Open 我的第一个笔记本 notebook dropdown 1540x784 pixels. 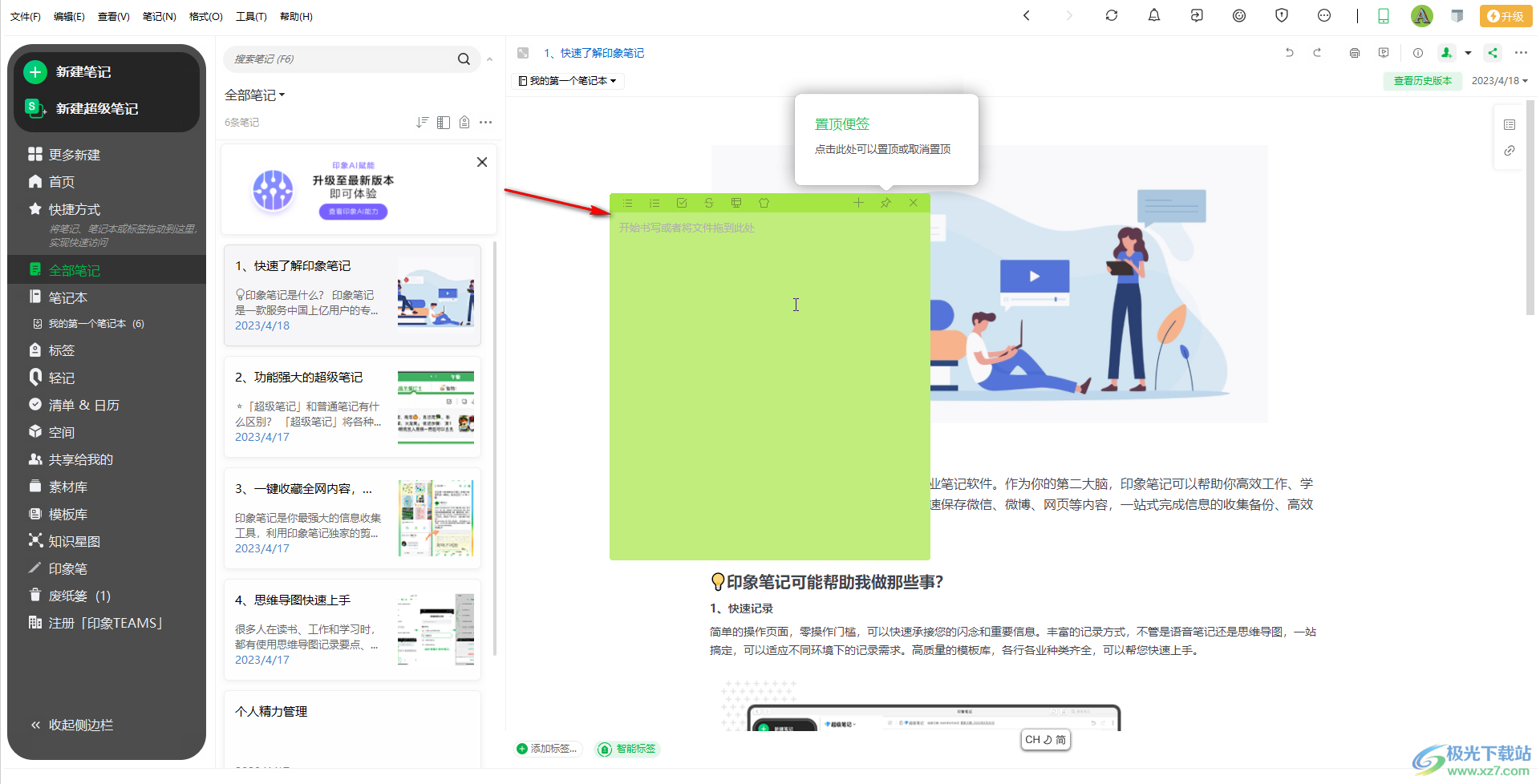568,81
